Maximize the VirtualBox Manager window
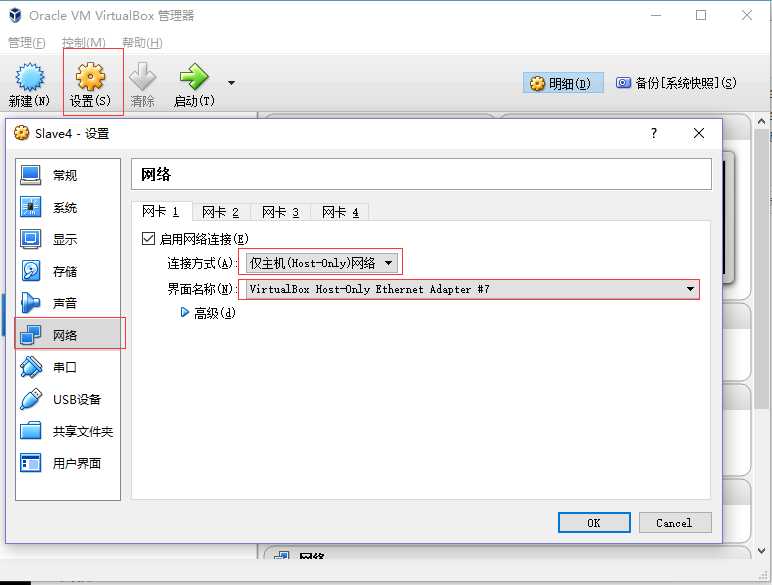The width and height of the screenshot is (772, 585). pos(701,15)
